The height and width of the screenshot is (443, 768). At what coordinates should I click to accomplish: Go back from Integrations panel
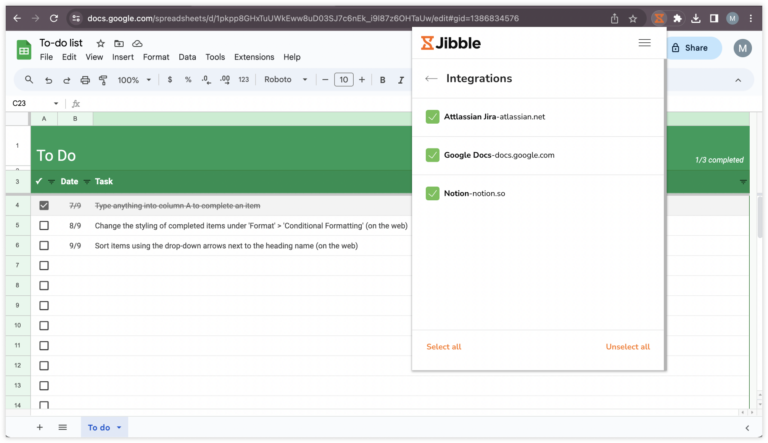click(431, 78)
